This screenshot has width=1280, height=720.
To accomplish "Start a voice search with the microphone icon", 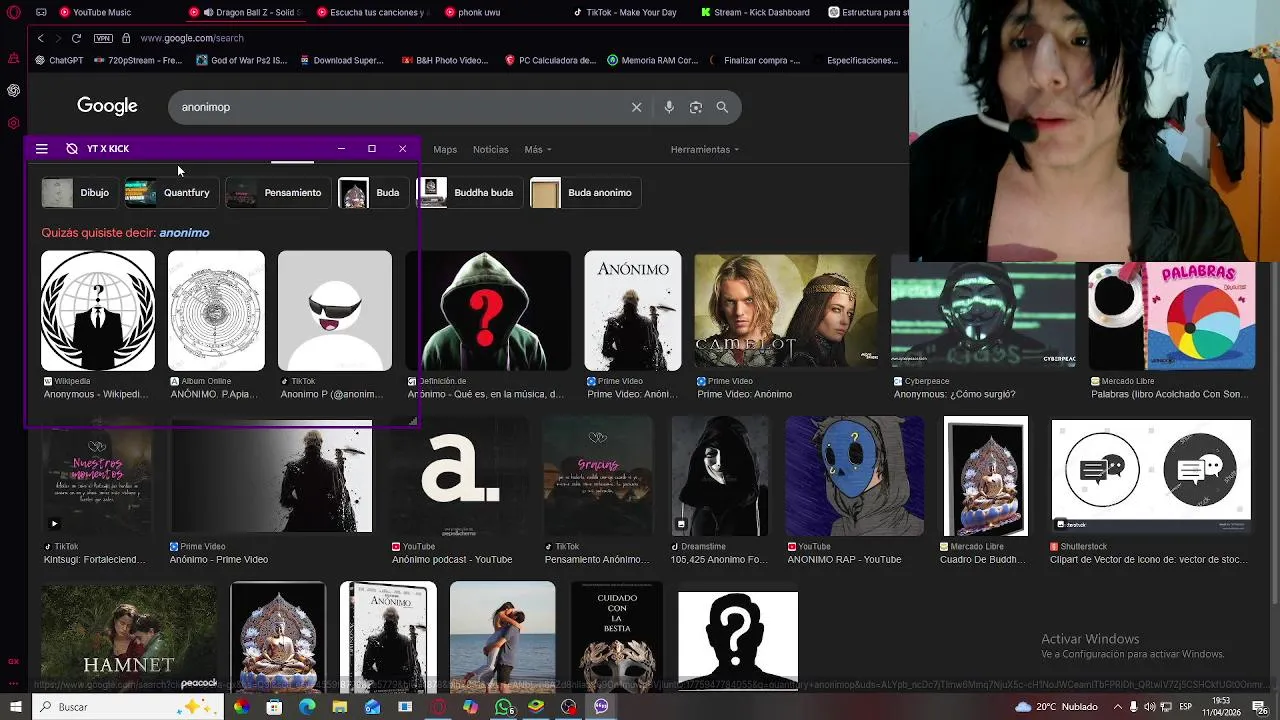I will (669, 107).
